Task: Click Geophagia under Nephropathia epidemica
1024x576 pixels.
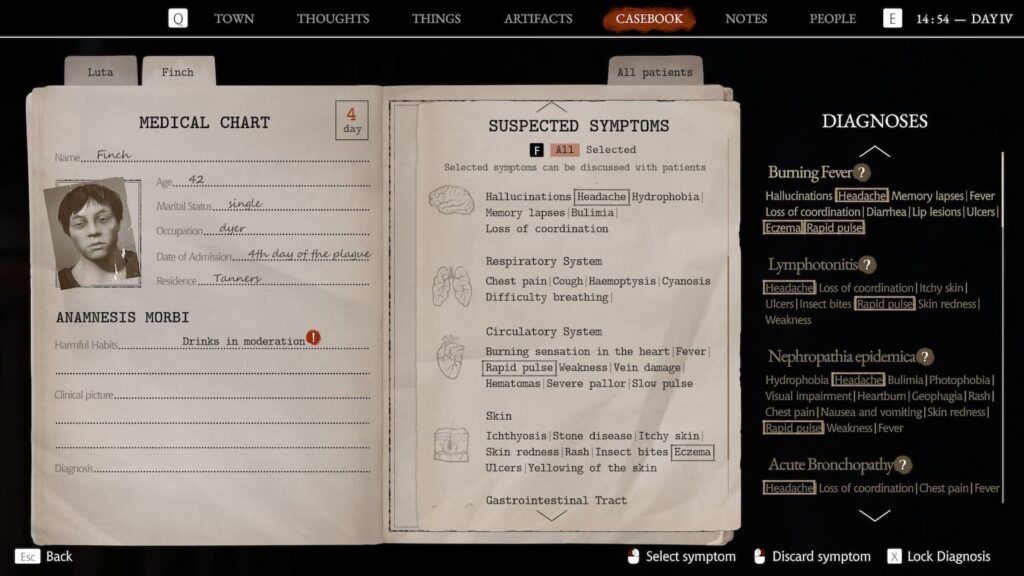Action: pos(937,396)
